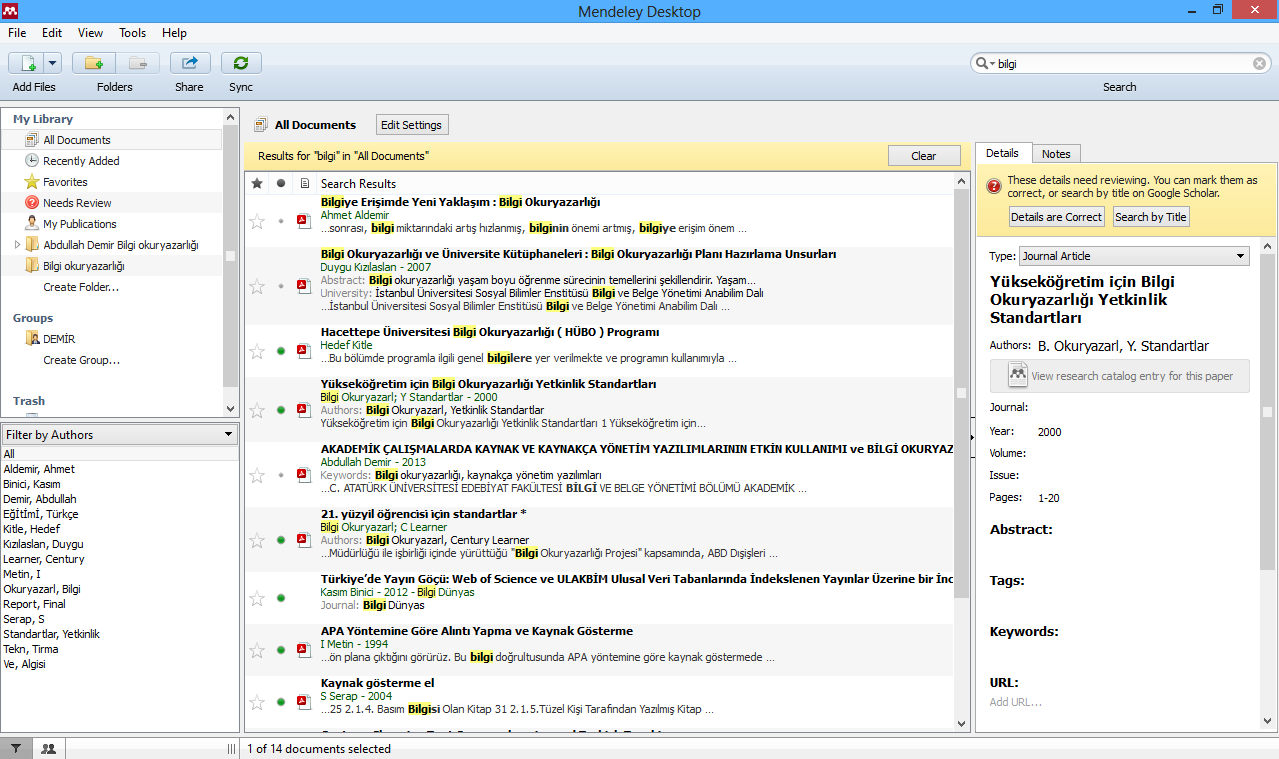The height and width of the screenshot is (759, 1279).
Task: Open the File menu
Action: 17,33
